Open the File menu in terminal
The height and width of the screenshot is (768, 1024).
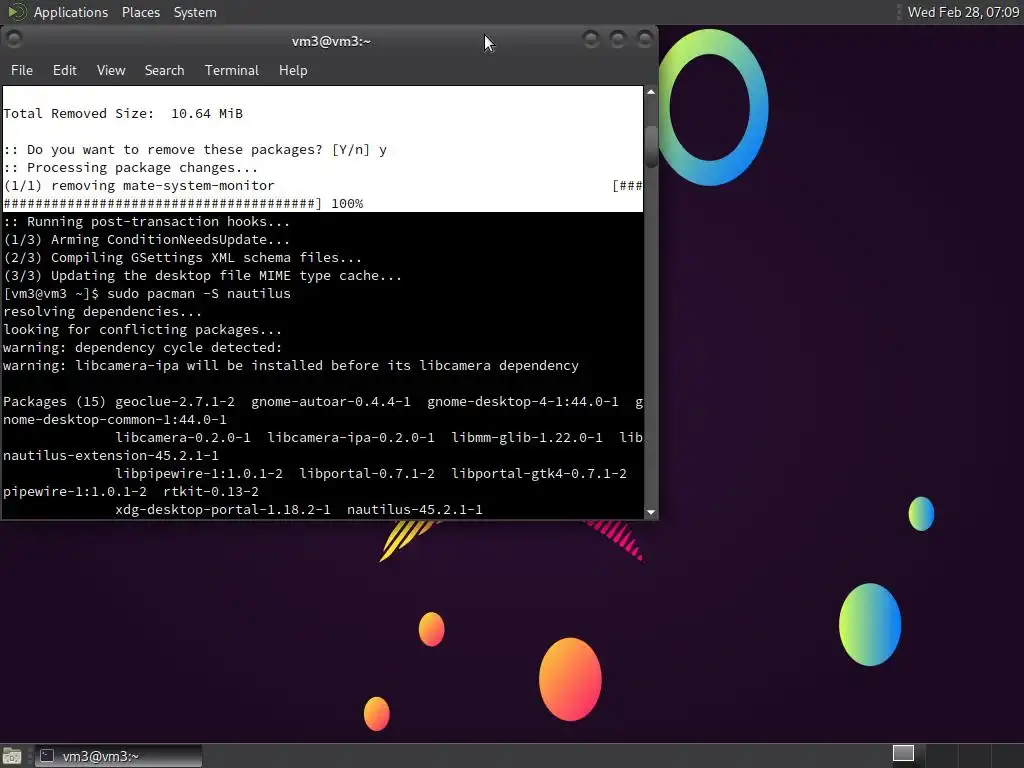click(x=22, y=70)
